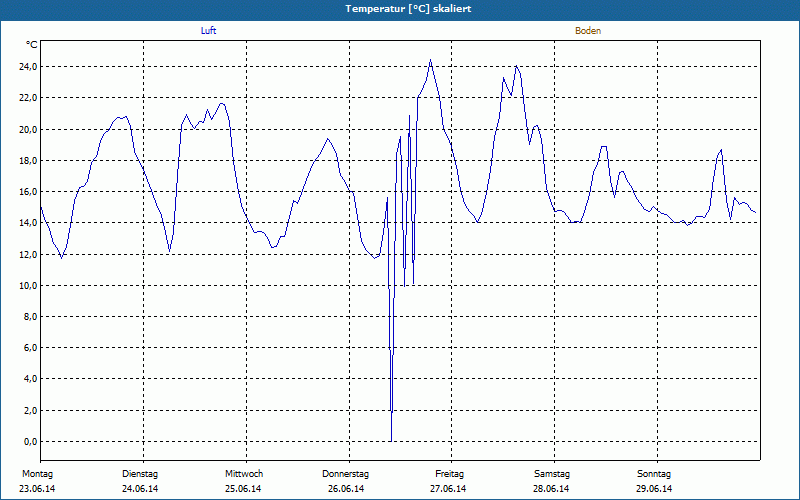Click the 'Luft' legend label
The height and width of the screenshot is (500, 800).
[x=208, y=31]
